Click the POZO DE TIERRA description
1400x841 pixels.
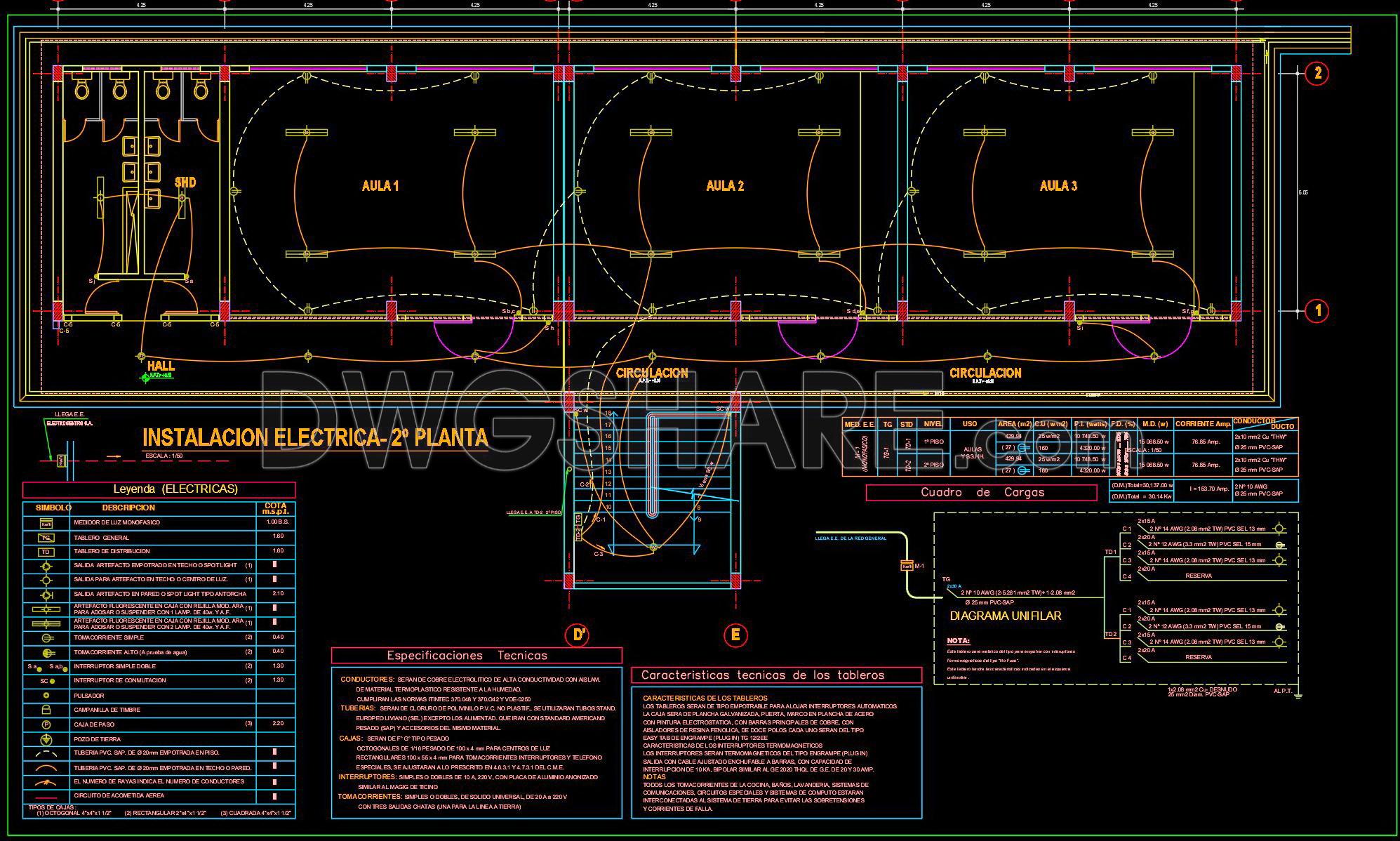[x=97, y=739]
